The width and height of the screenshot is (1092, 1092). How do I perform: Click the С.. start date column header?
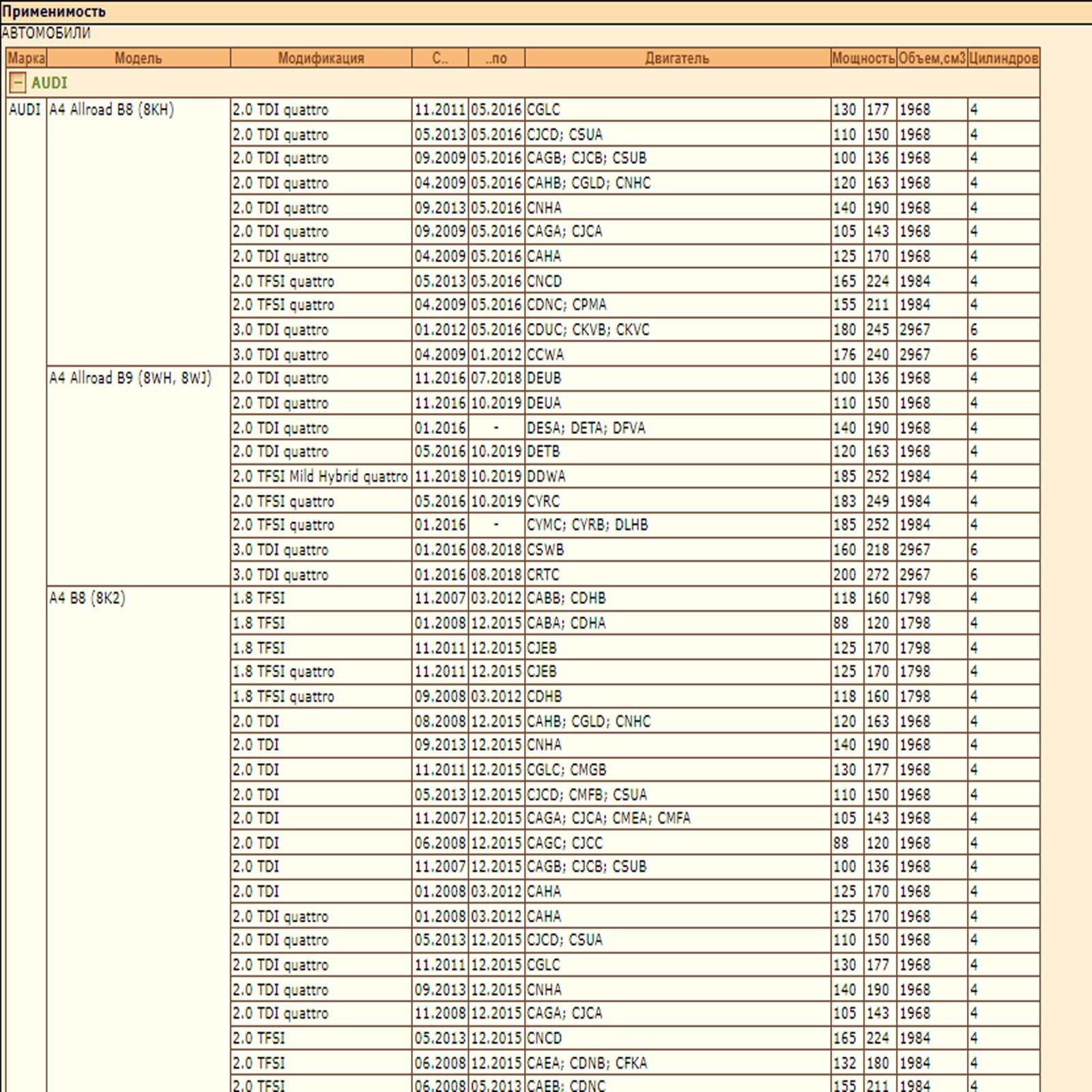(440, 58)
